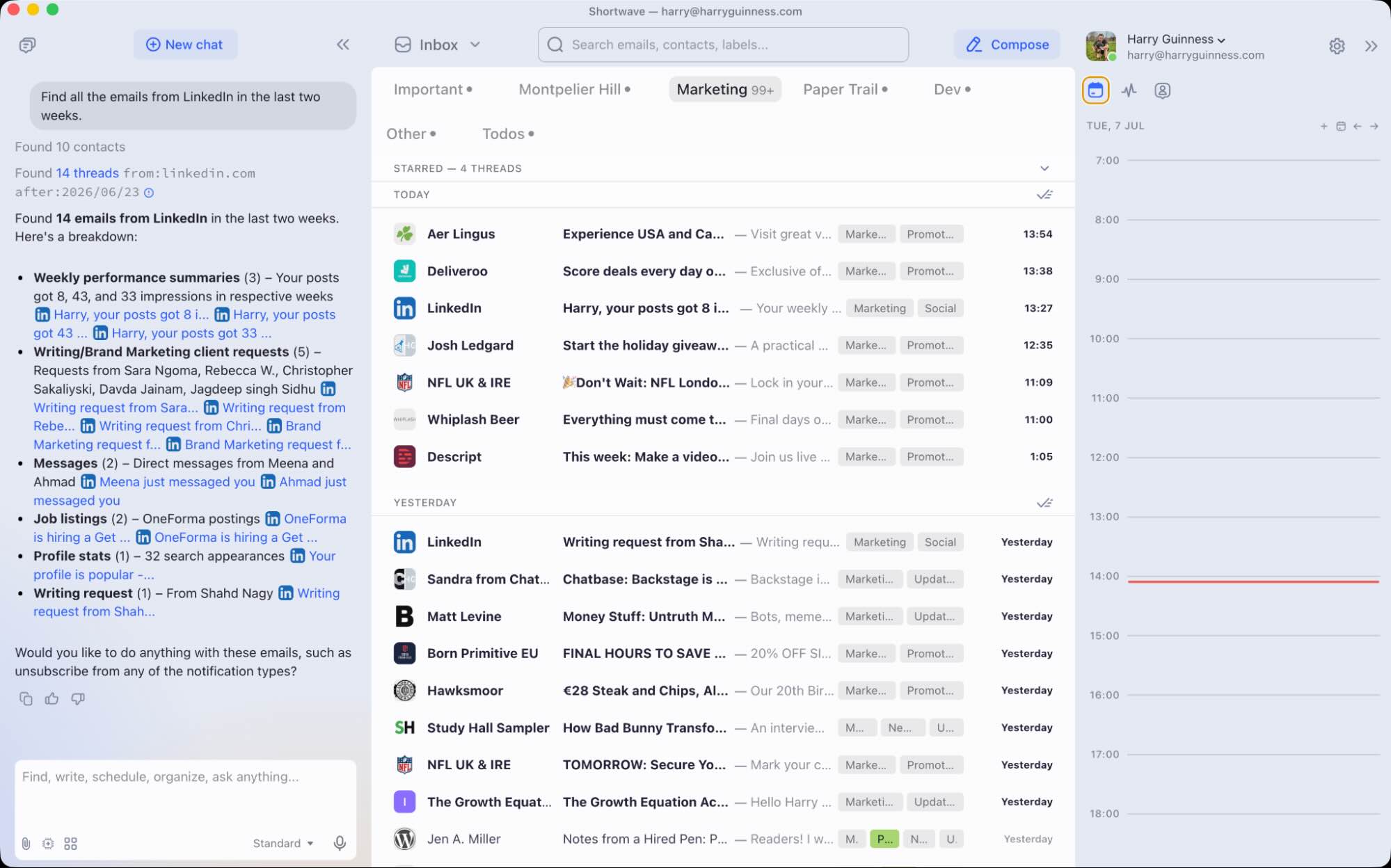Open the Study Hall Sampler email
This screenshot has height=868, width=1391.
[x=723, y=728]
